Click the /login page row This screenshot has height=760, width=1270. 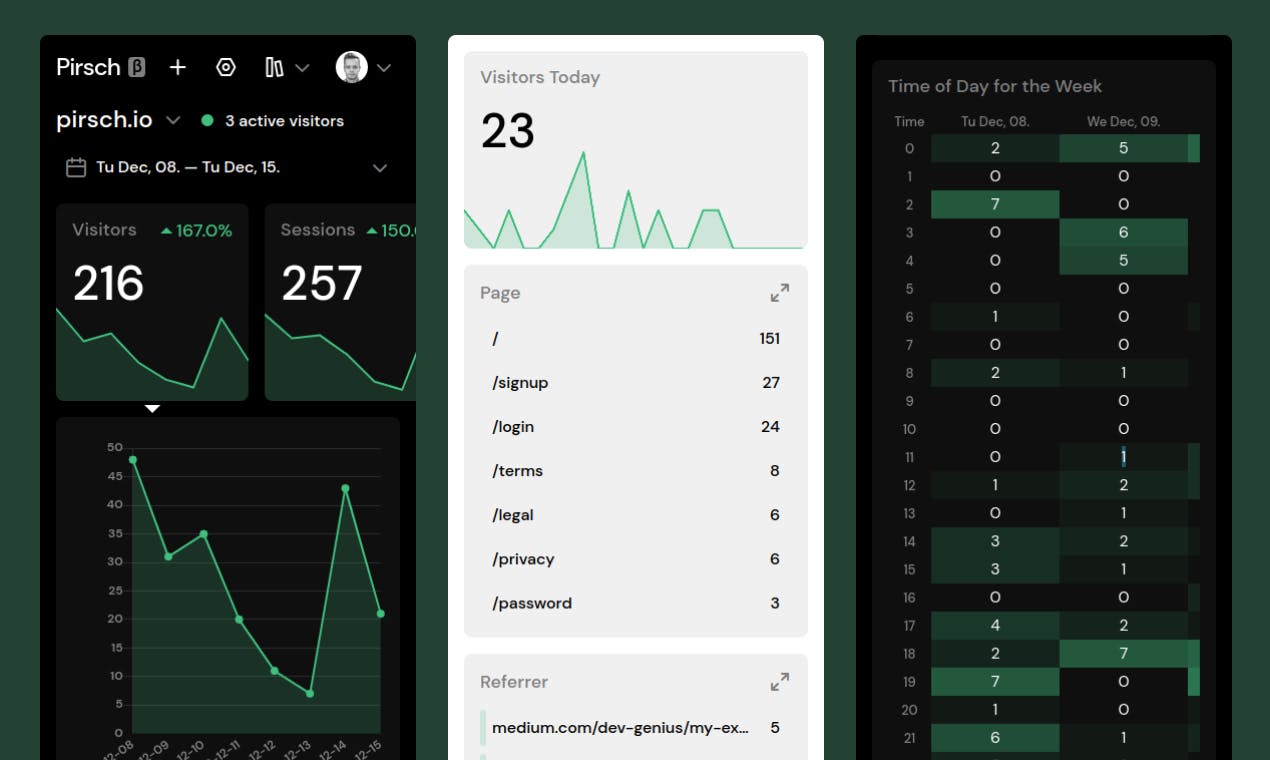(636, 427)
